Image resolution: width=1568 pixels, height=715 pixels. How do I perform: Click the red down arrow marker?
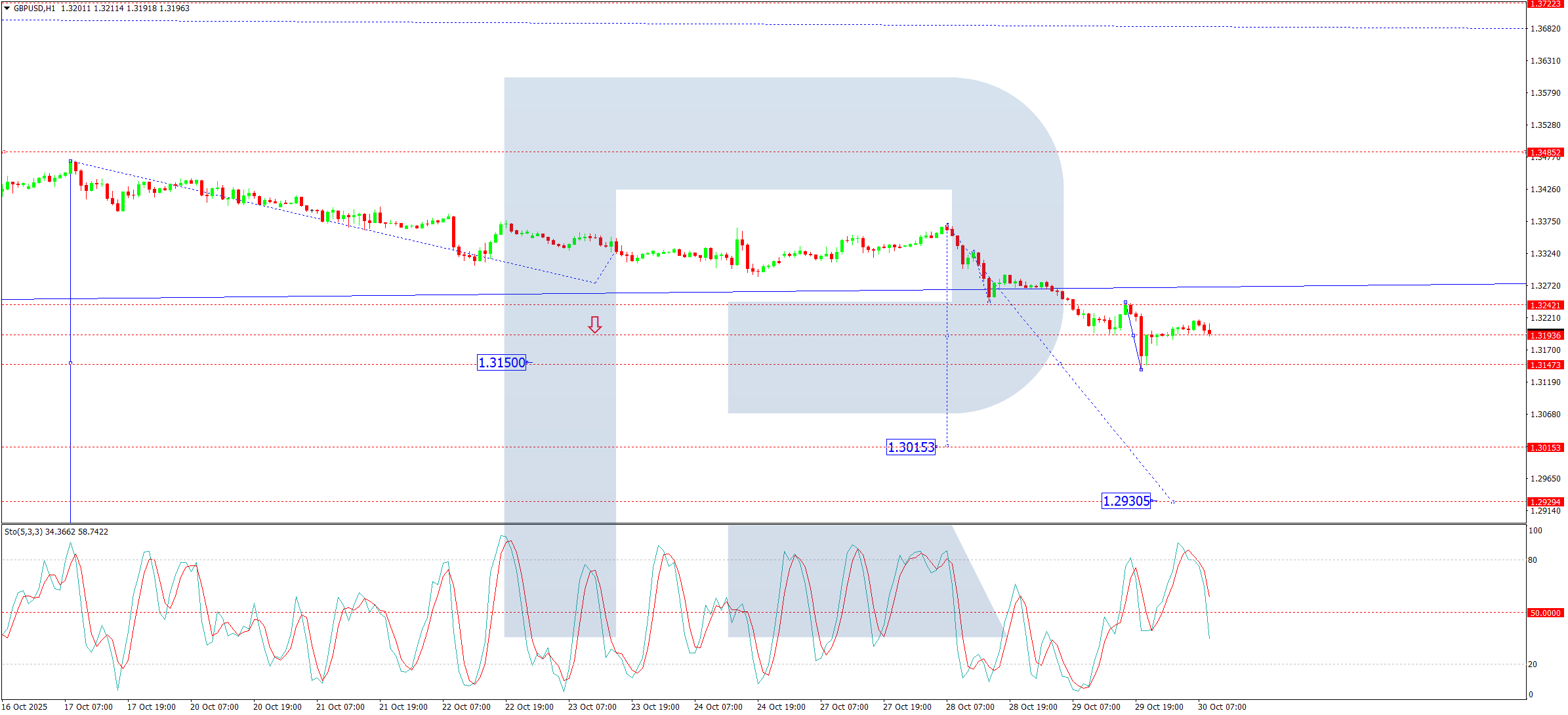pyautogui.click(x=594, y=325)
